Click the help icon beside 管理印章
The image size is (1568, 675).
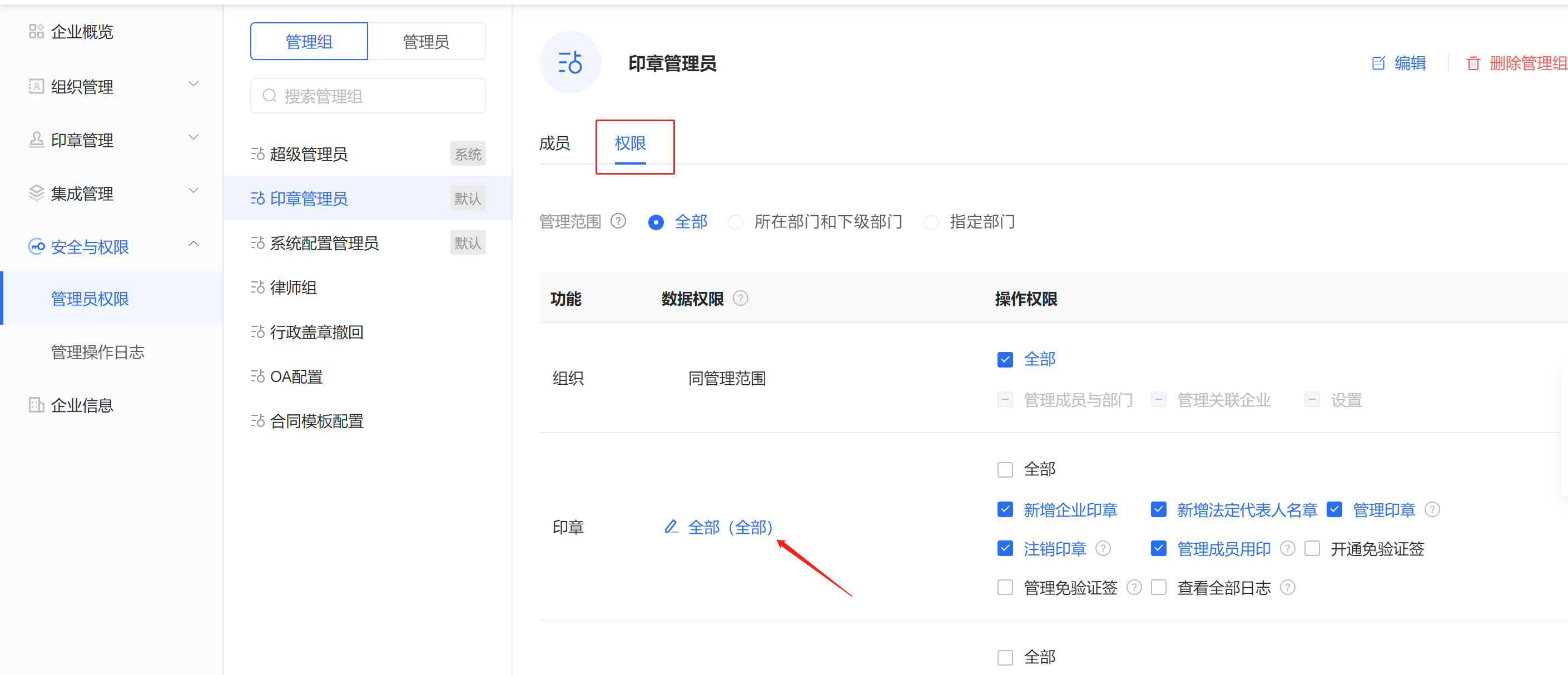pyautogui.click(x=1432, y=509)
